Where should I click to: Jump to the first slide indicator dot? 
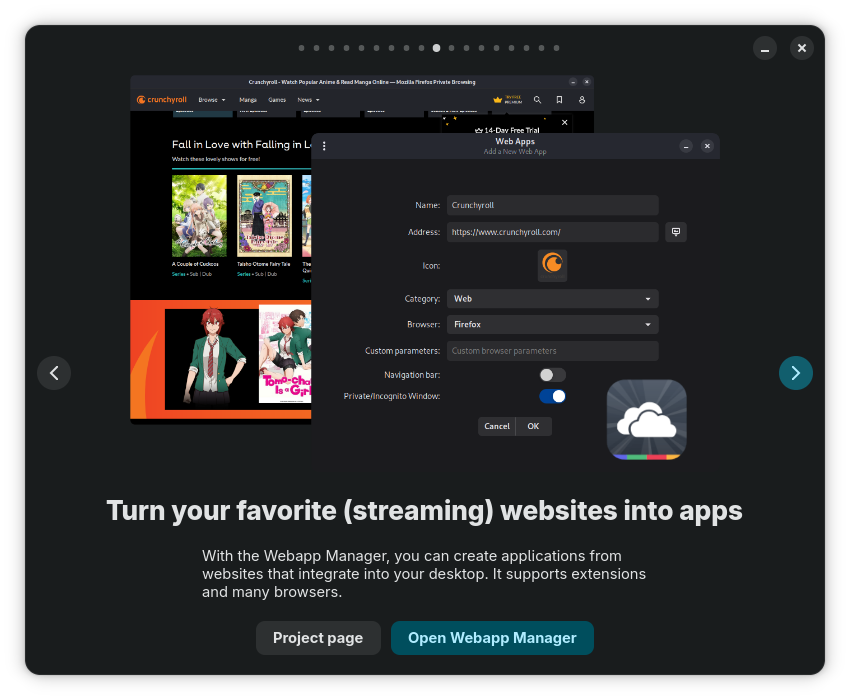[x=301, y=48]
